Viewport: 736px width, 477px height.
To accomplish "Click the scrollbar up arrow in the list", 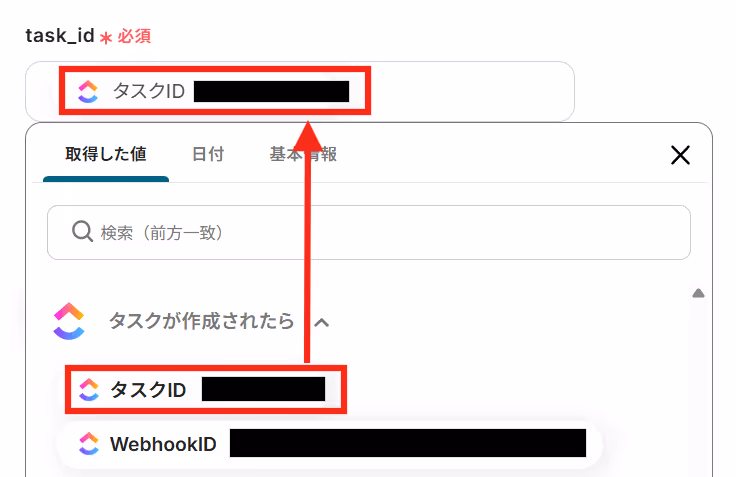I will tap(698, 293).
